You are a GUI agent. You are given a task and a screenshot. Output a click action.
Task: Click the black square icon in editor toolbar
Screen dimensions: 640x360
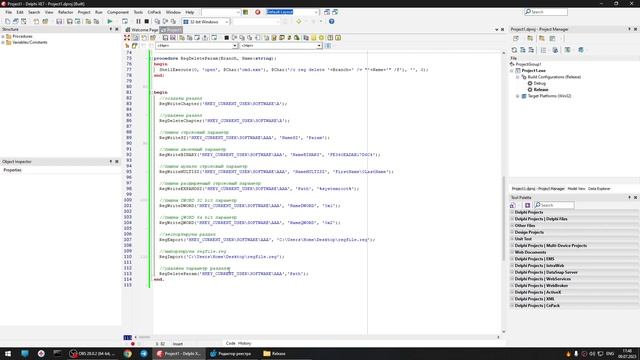[227, 38]
